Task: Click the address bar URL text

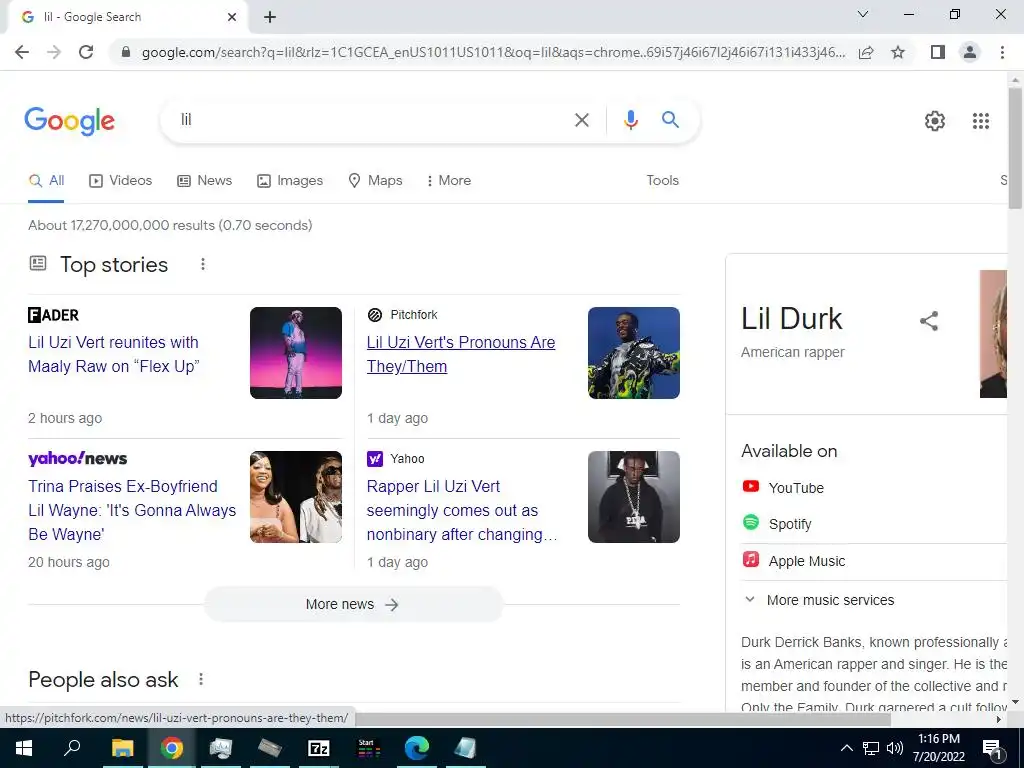Action: click(493, 52)
